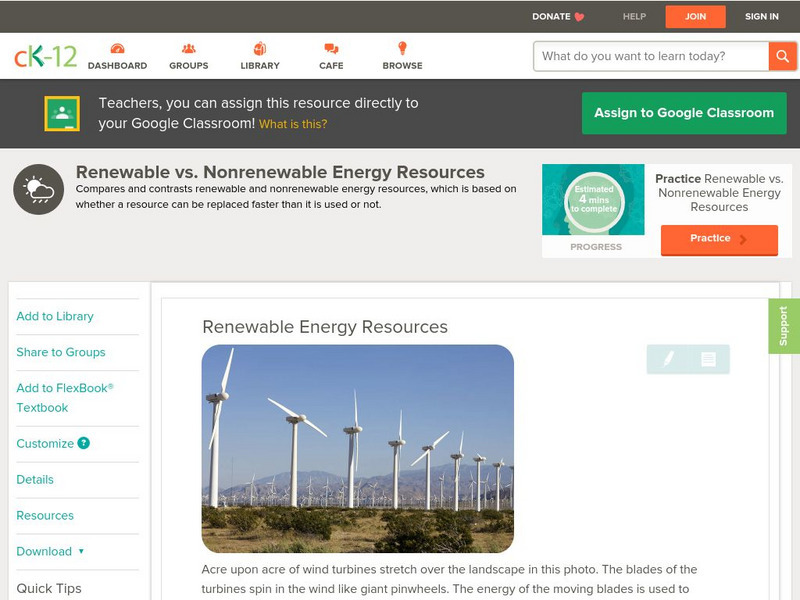Click the CK-12 logo
The height and width of the screenshot is (600, 800).
point(45,57)
